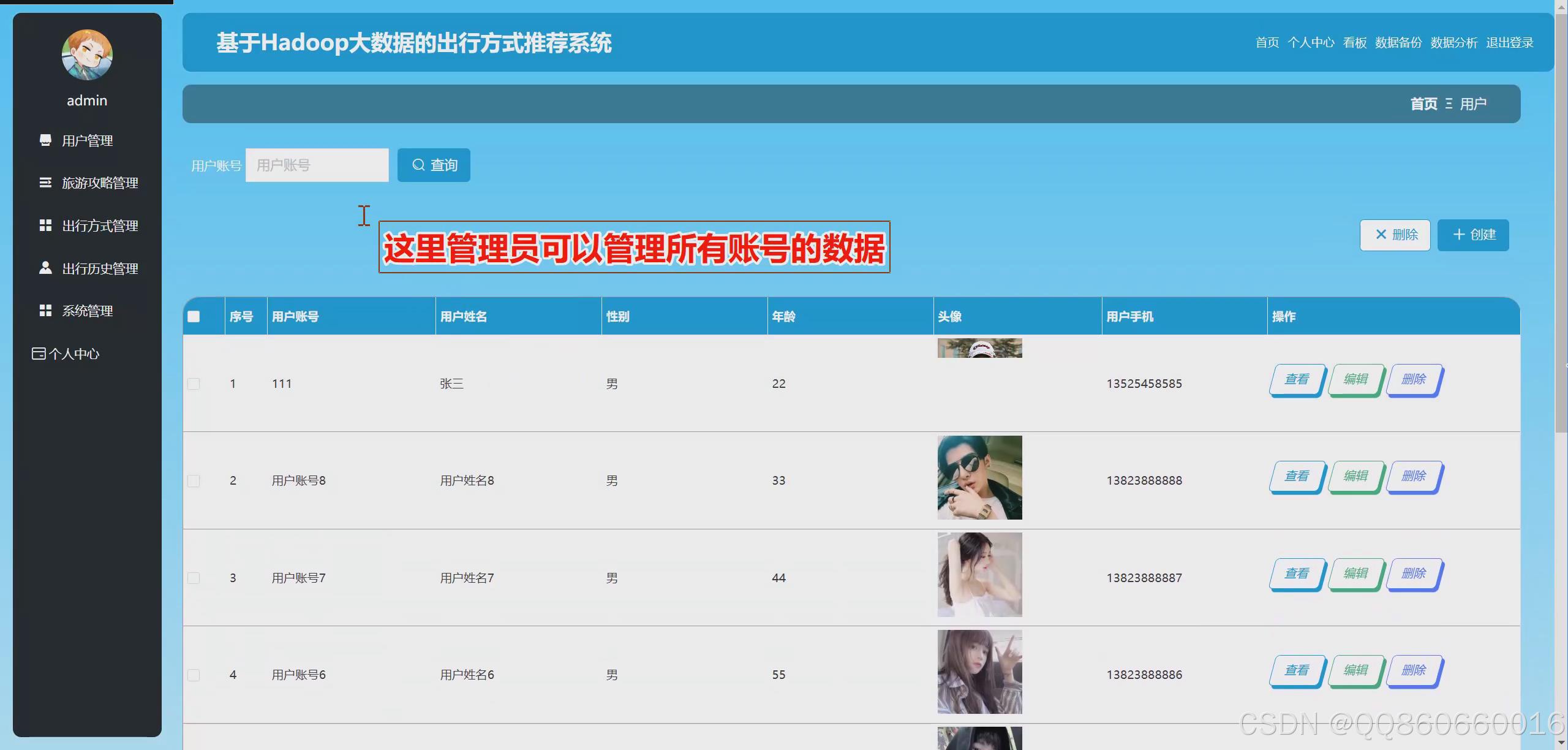Click the 创建 button

point(1473,235)
